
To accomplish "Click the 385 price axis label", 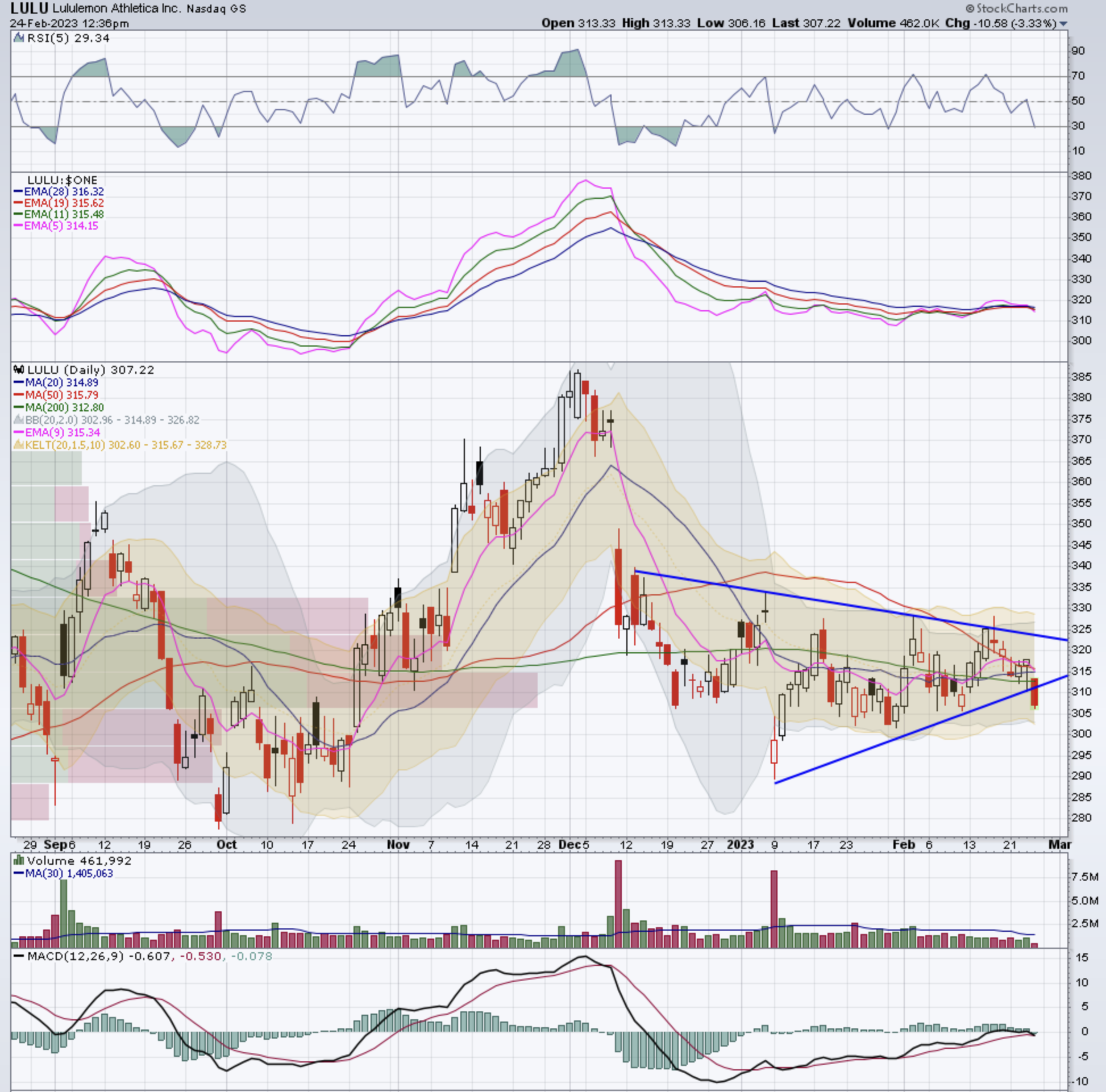I will [1082, 377].
